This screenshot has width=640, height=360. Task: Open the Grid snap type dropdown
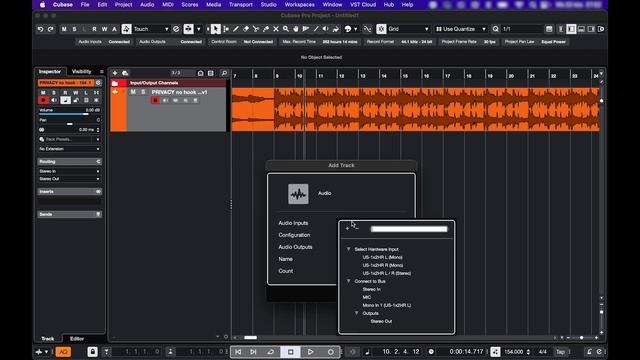[x=408, y=29]
